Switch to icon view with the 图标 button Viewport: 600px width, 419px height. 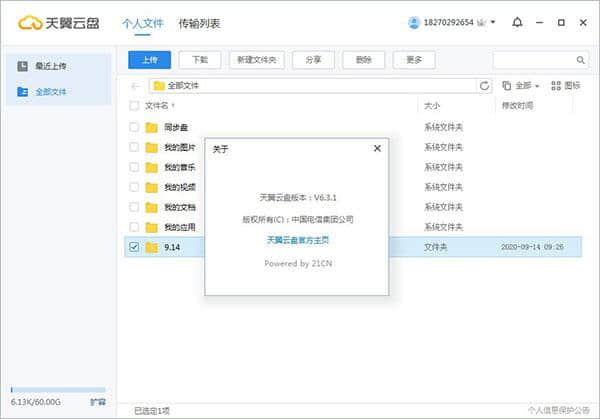(x=565, y=86)
